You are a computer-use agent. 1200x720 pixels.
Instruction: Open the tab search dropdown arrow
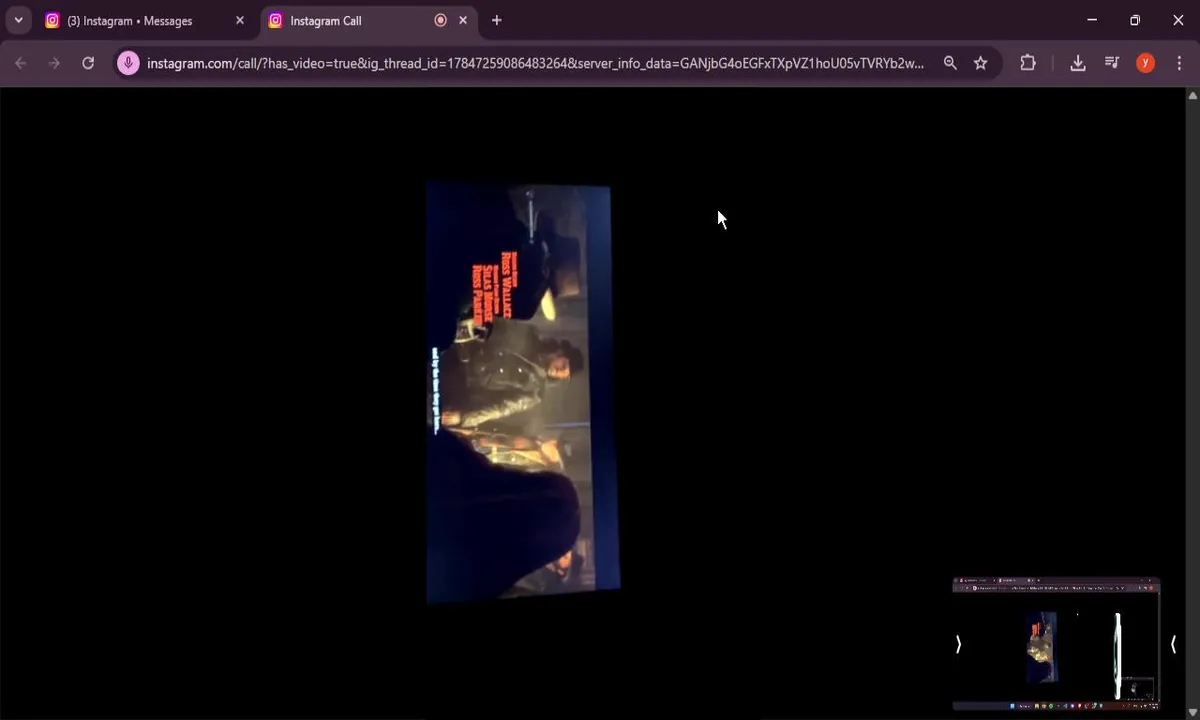point(18,20)
